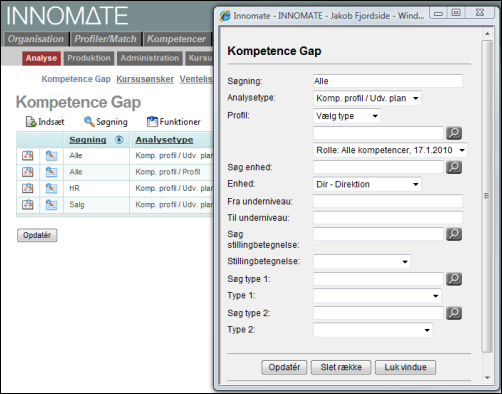502x394 pixels.
Task: Click magnifier button beside the Profil search field
Action: [454, 133]
